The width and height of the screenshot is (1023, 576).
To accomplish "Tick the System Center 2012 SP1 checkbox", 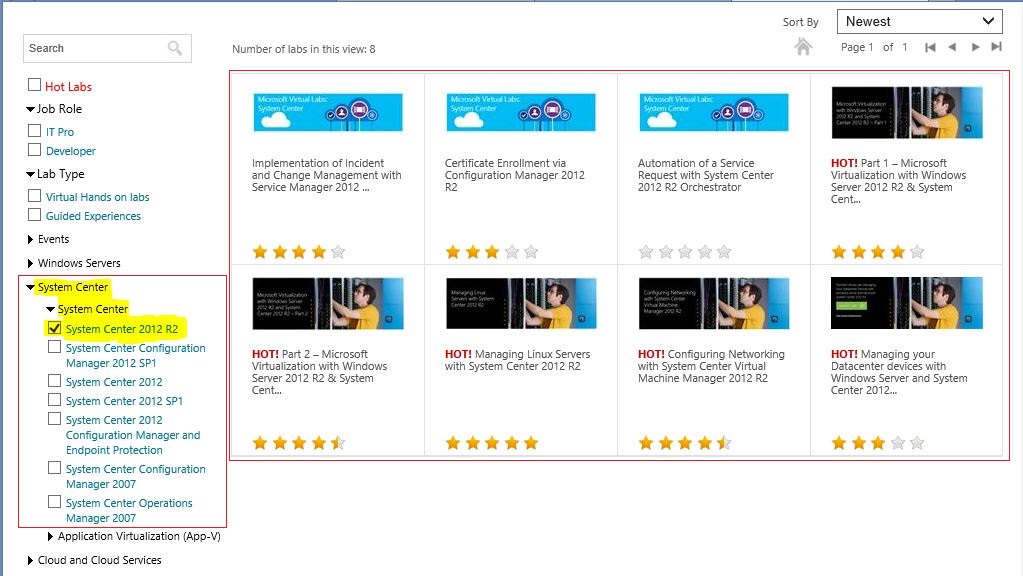I will [55, 400].
